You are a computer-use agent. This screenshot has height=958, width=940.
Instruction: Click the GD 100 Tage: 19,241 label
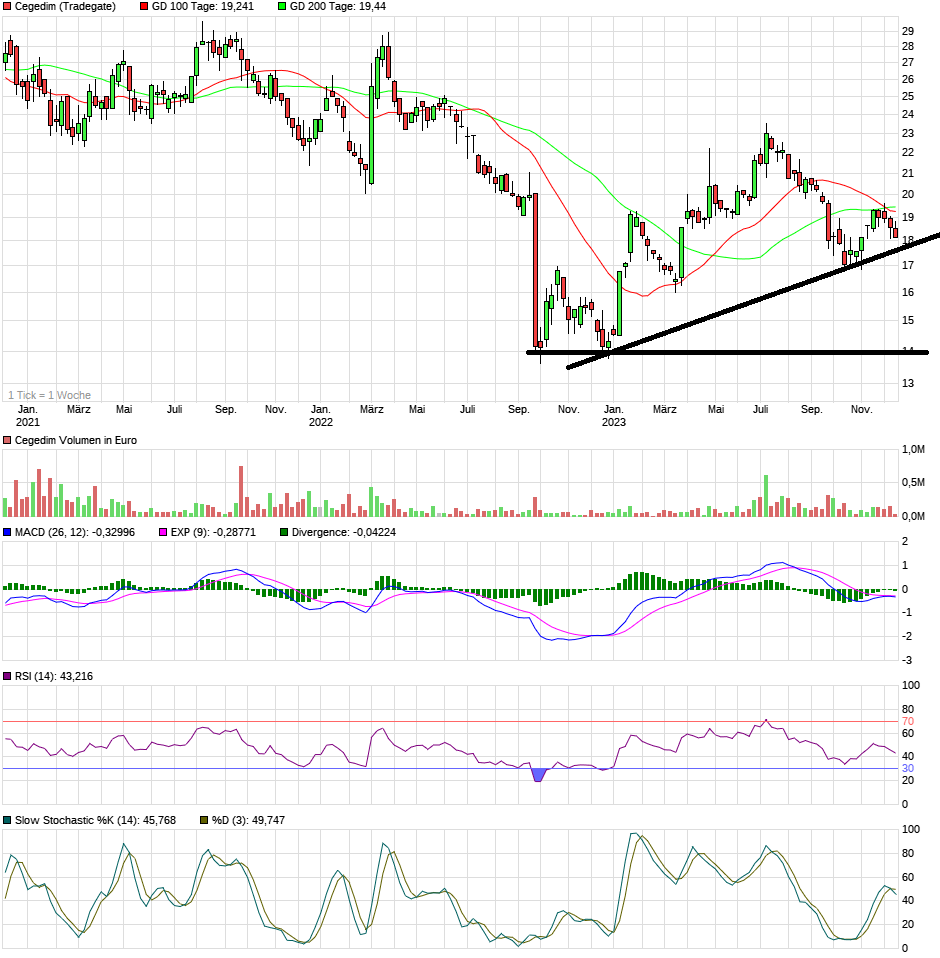(203, 6)
